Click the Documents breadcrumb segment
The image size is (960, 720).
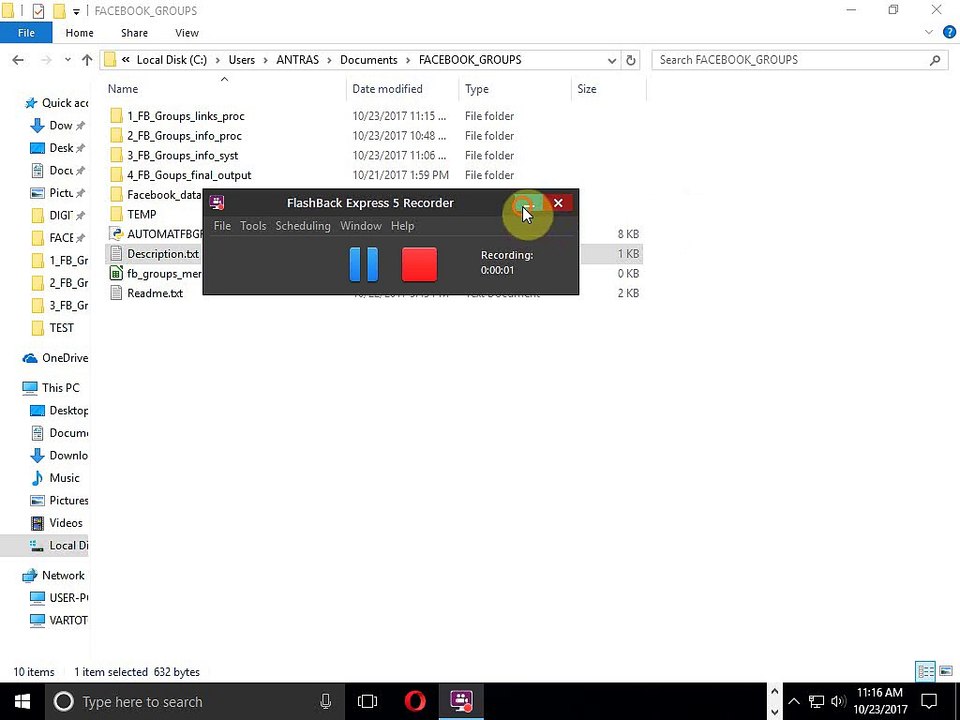coord(369,60)
